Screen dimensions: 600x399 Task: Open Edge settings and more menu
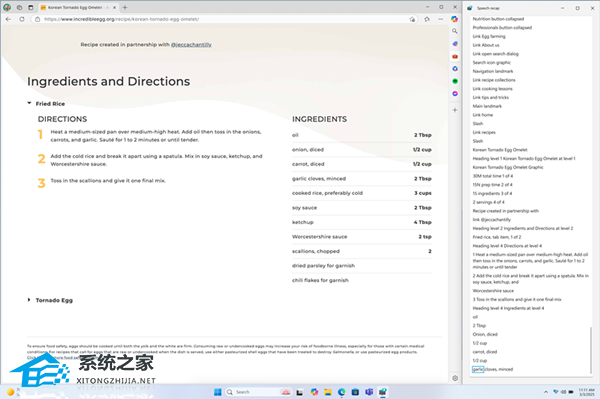(x=441, y=19)
